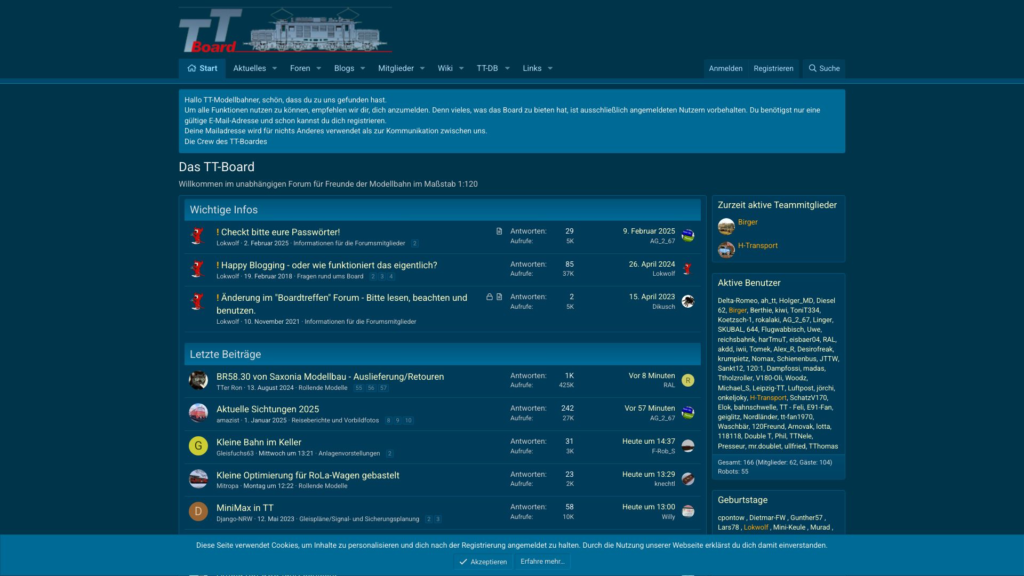
Task: Open the Suche search button
Action: tap(824, 69)
